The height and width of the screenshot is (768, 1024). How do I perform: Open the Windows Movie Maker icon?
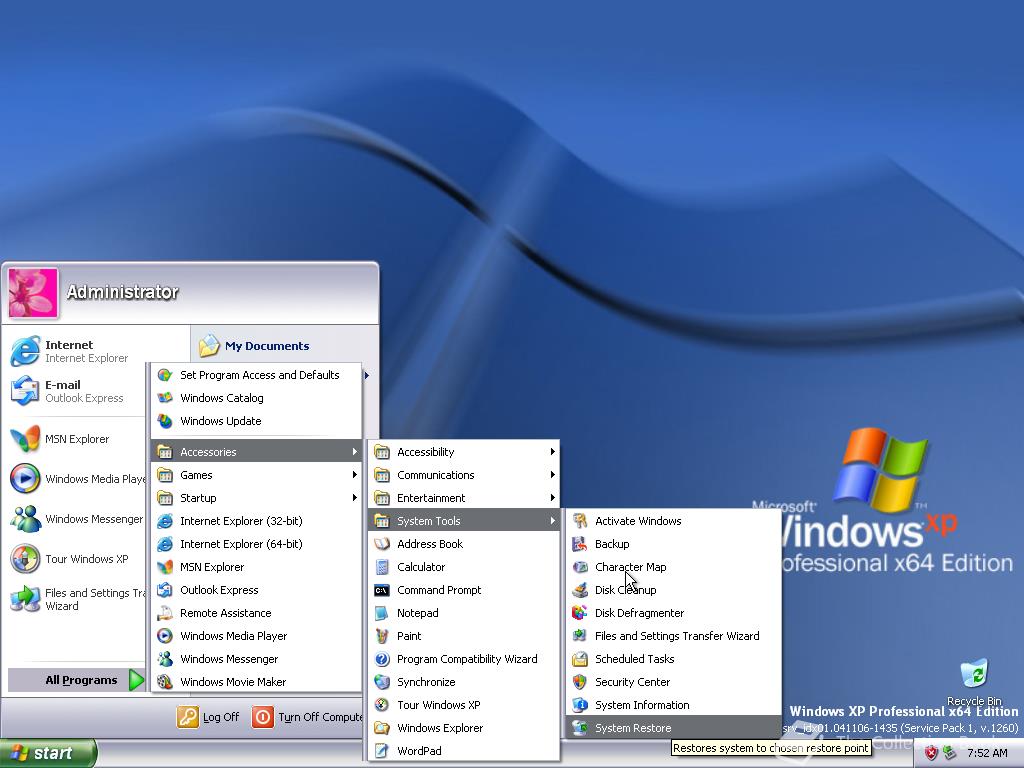[165, 682]
